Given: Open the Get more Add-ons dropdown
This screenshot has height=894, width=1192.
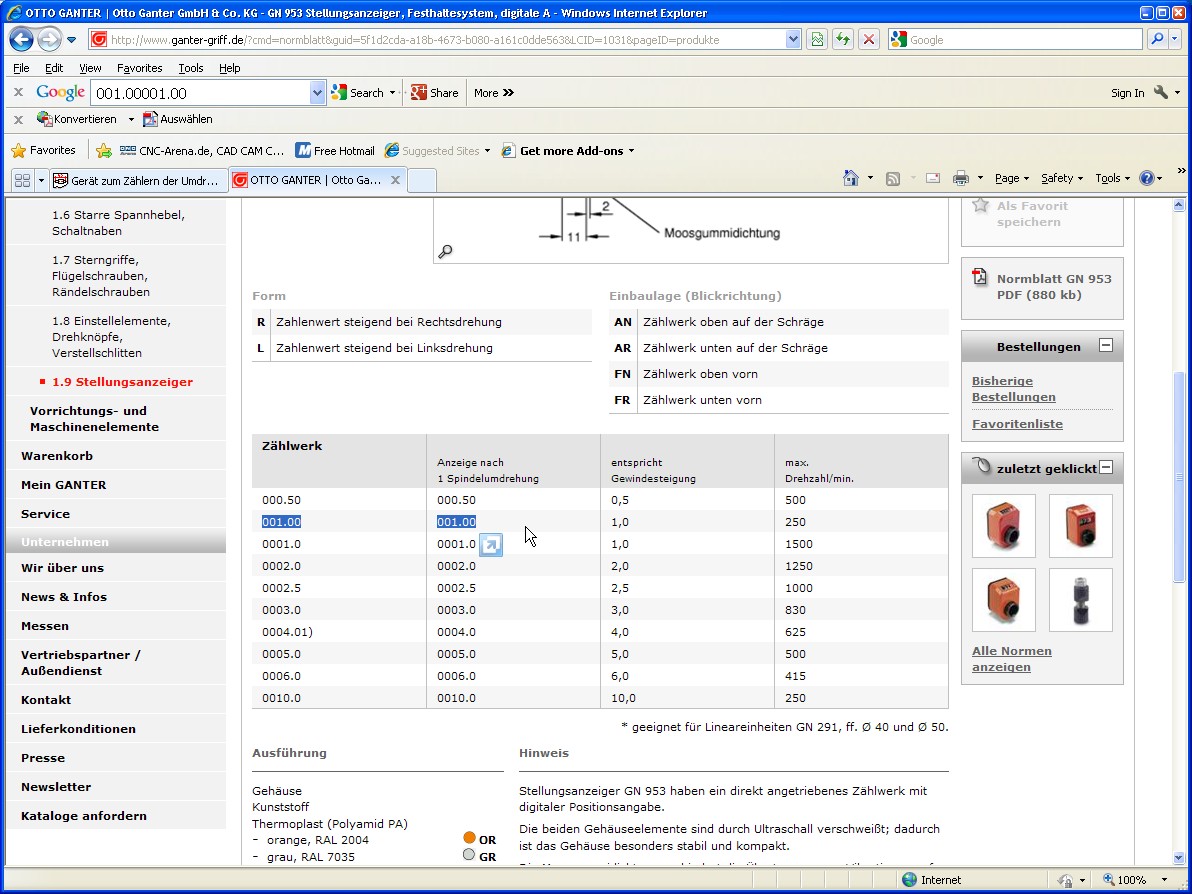Looking at the screenshot, I should click(x=568, y=151).
